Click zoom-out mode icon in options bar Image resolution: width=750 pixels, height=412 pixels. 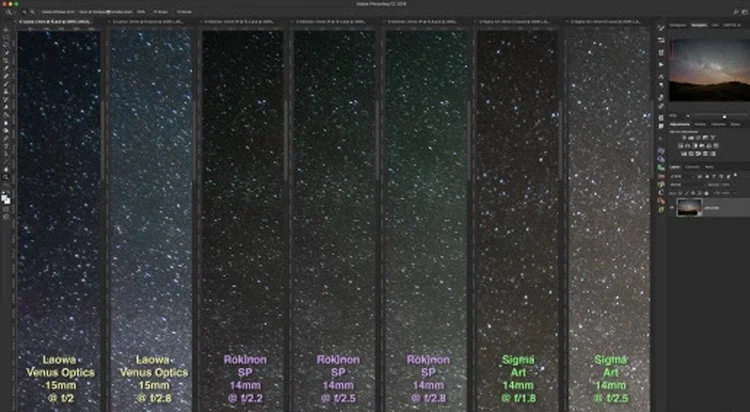(x=32, y=11)
